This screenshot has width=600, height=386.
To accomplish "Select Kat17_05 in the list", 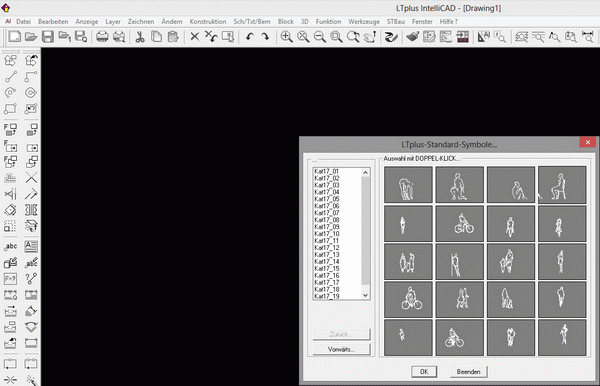I will (326, 199).
